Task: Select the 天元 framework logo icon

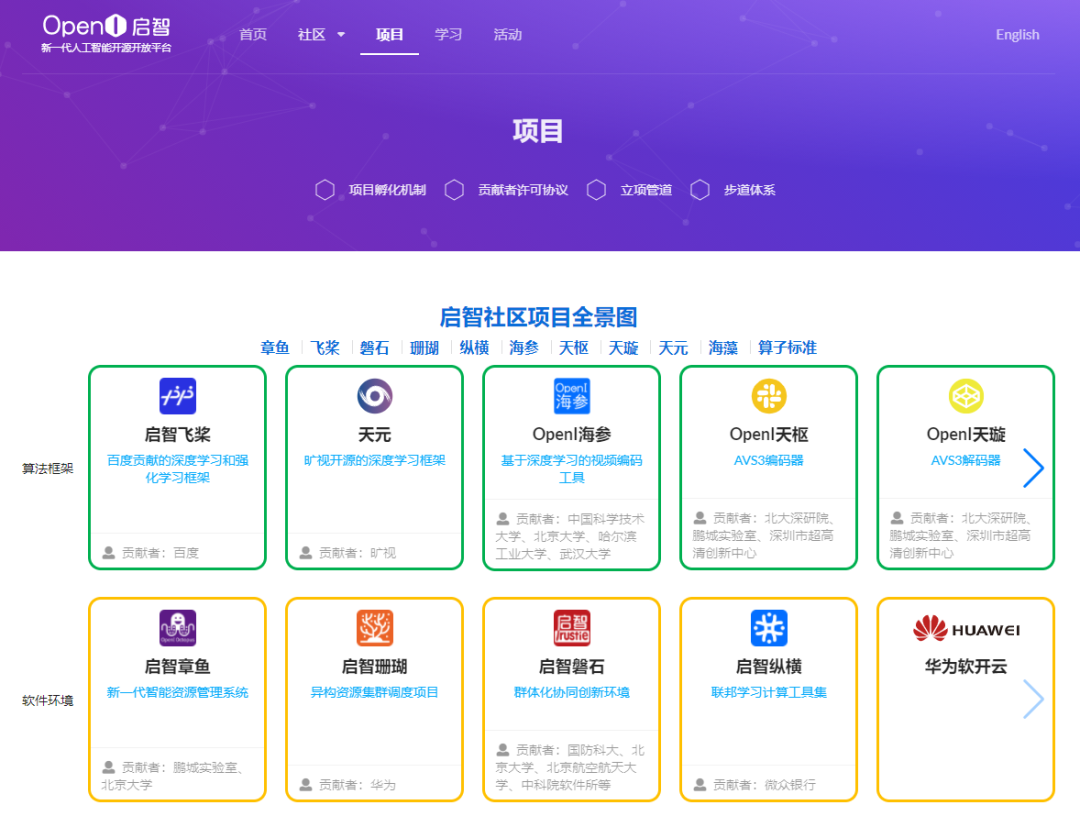Action: coord(373,396)
